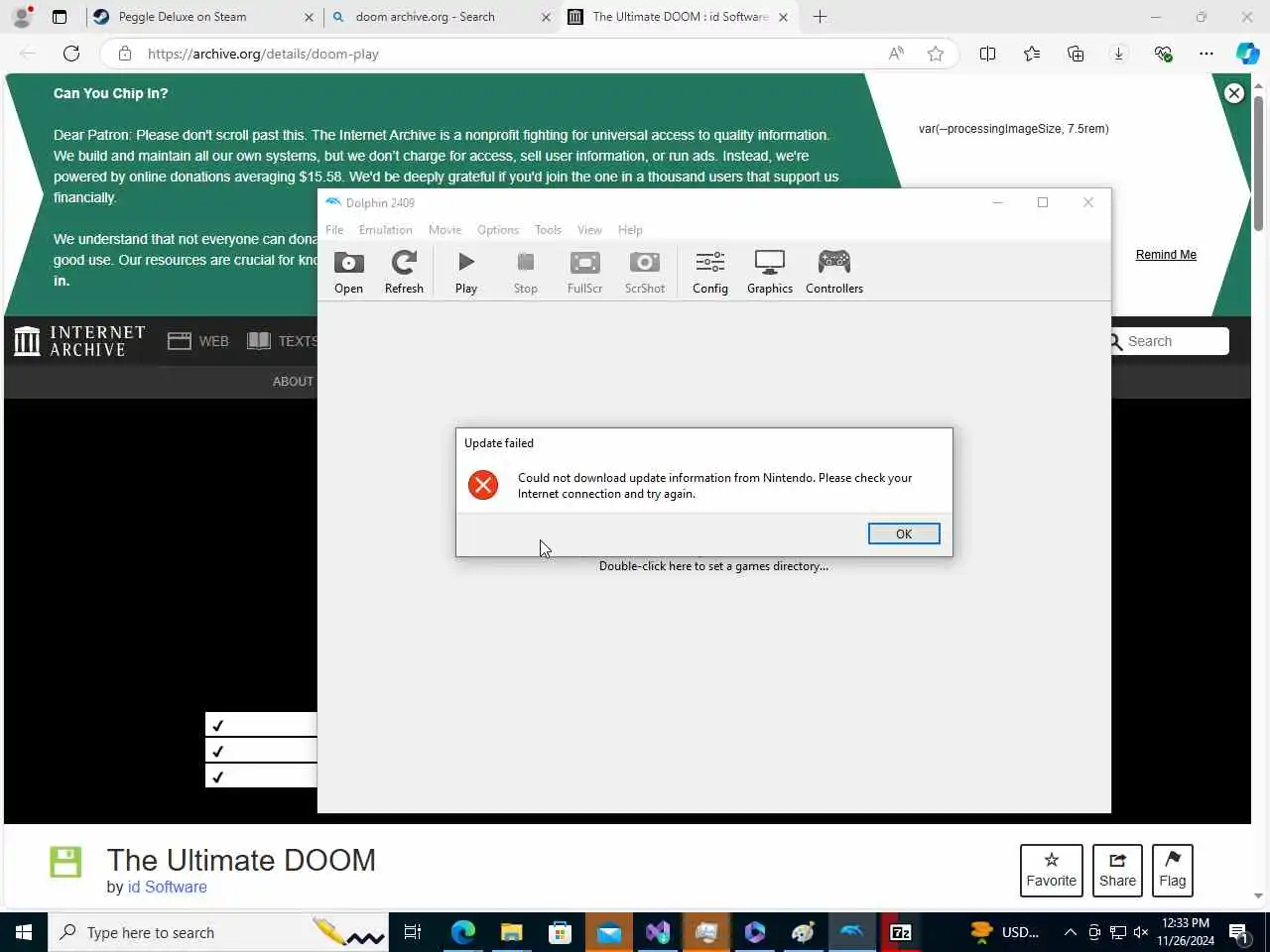Open the notification center icon
Image resolution: width=1270 pixels, height=952 pixels.
click(1238, 932)
